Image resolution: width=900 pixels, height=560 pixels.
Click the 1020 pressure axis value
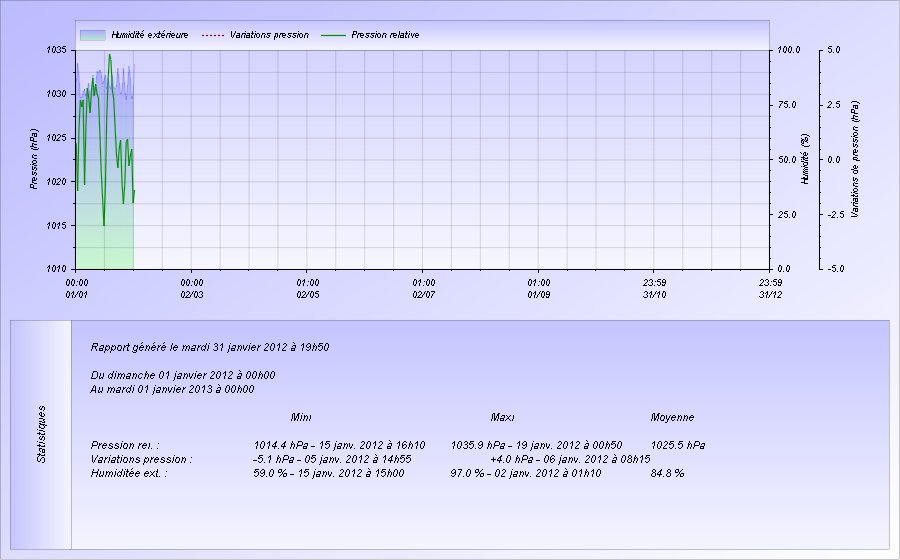[56, 182]
